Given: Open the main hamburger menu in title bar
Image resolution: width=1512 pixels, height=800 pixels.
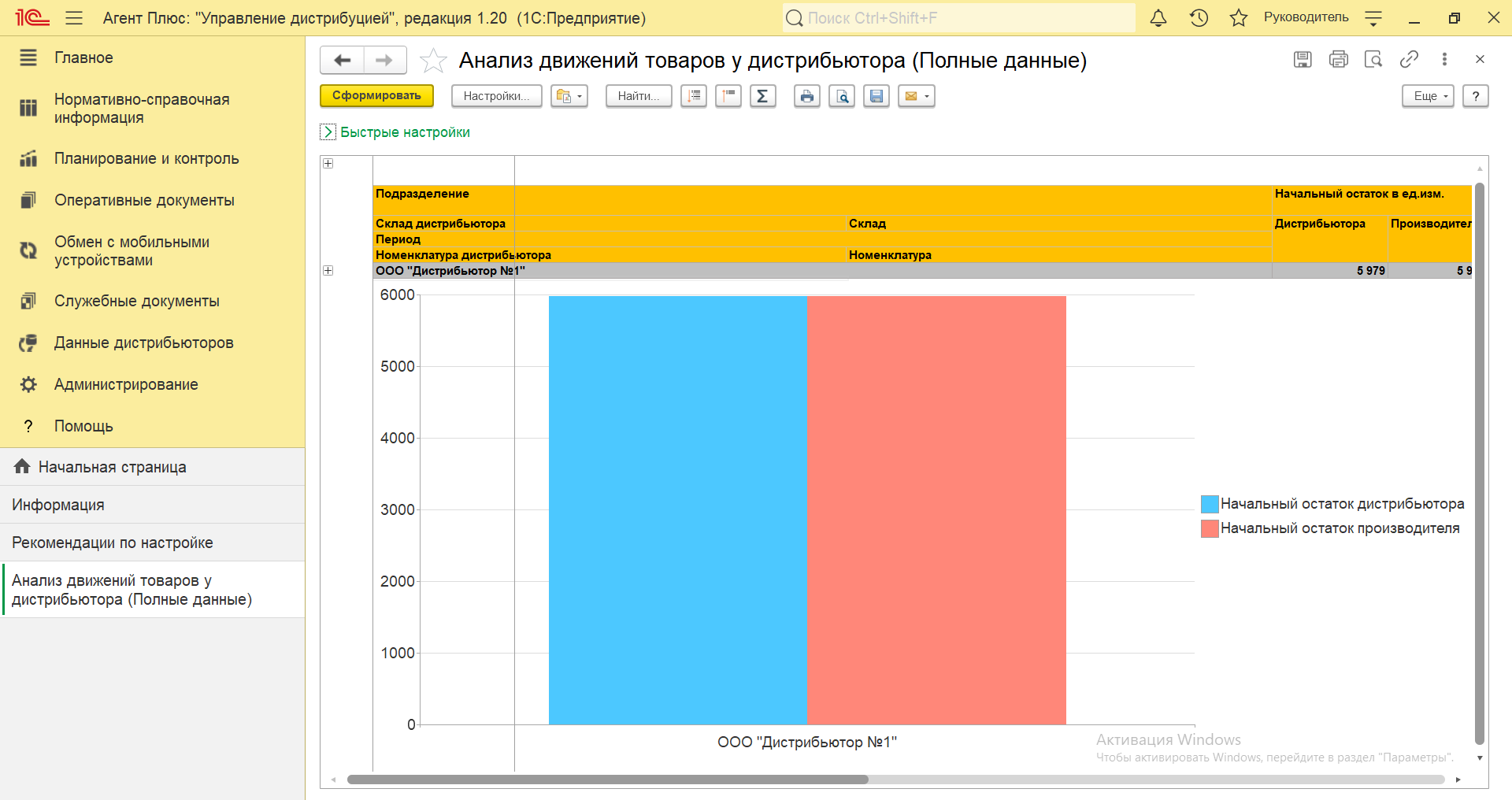Looking at the screenshot, I should click(x=74, y=17).
